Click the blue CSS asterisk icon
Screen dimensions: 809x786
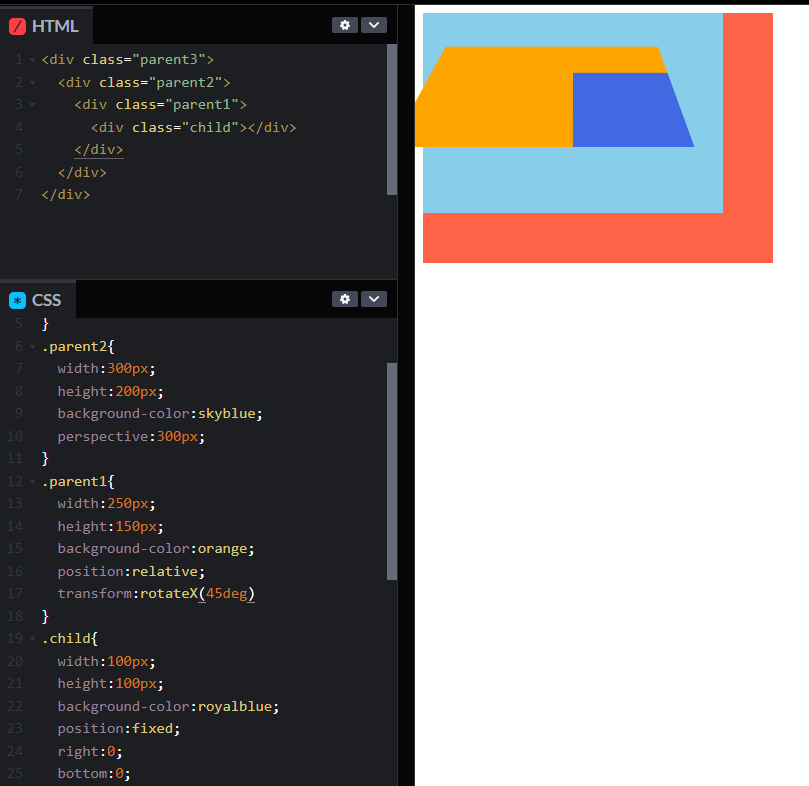(18, 300)
